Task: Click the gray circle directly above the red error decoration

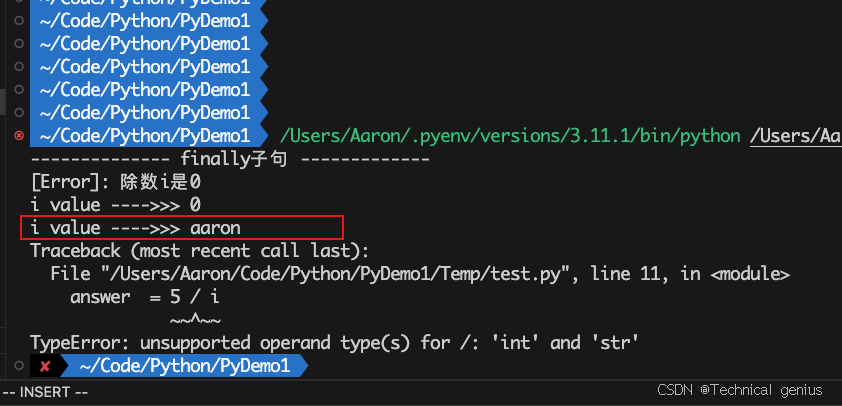Action: point(19,112)
